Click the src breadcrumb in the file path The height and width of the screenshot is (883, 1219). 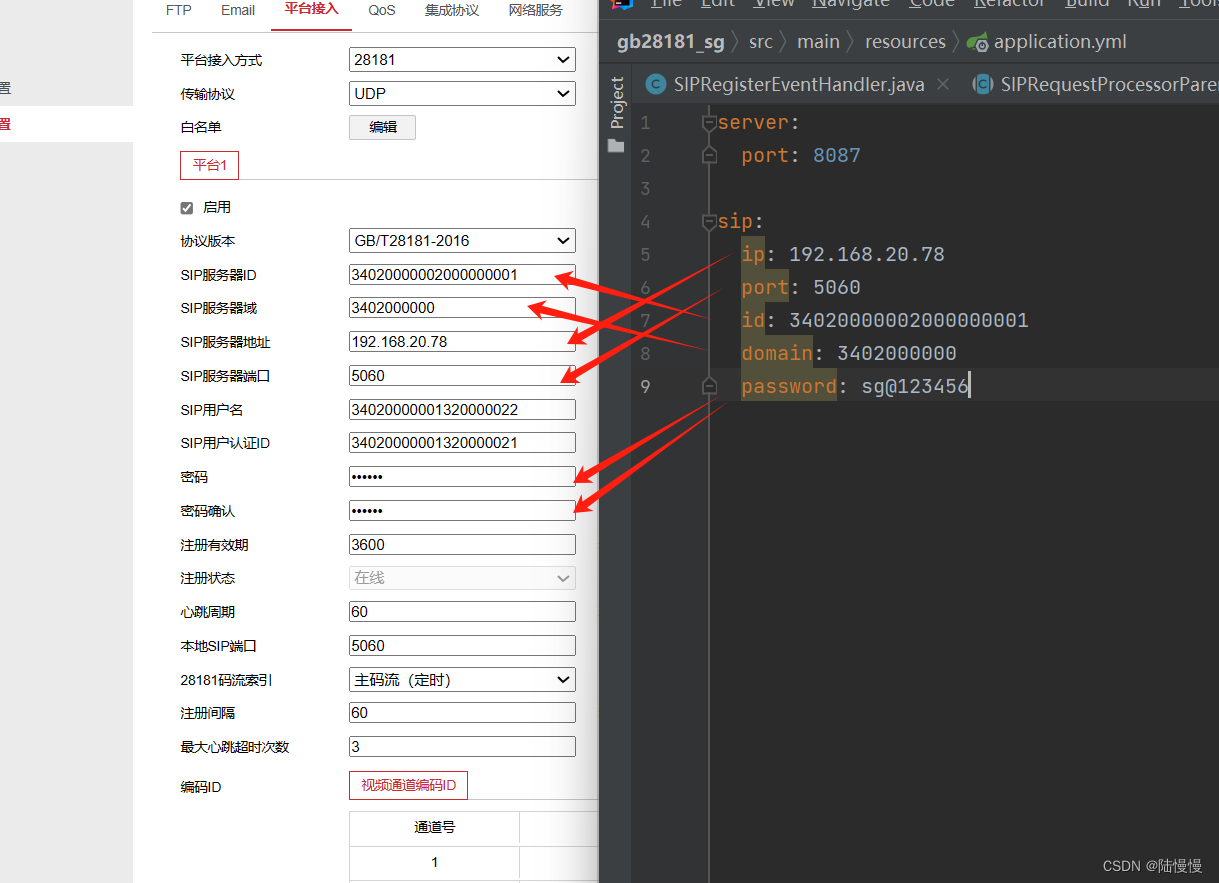point(761,42)
